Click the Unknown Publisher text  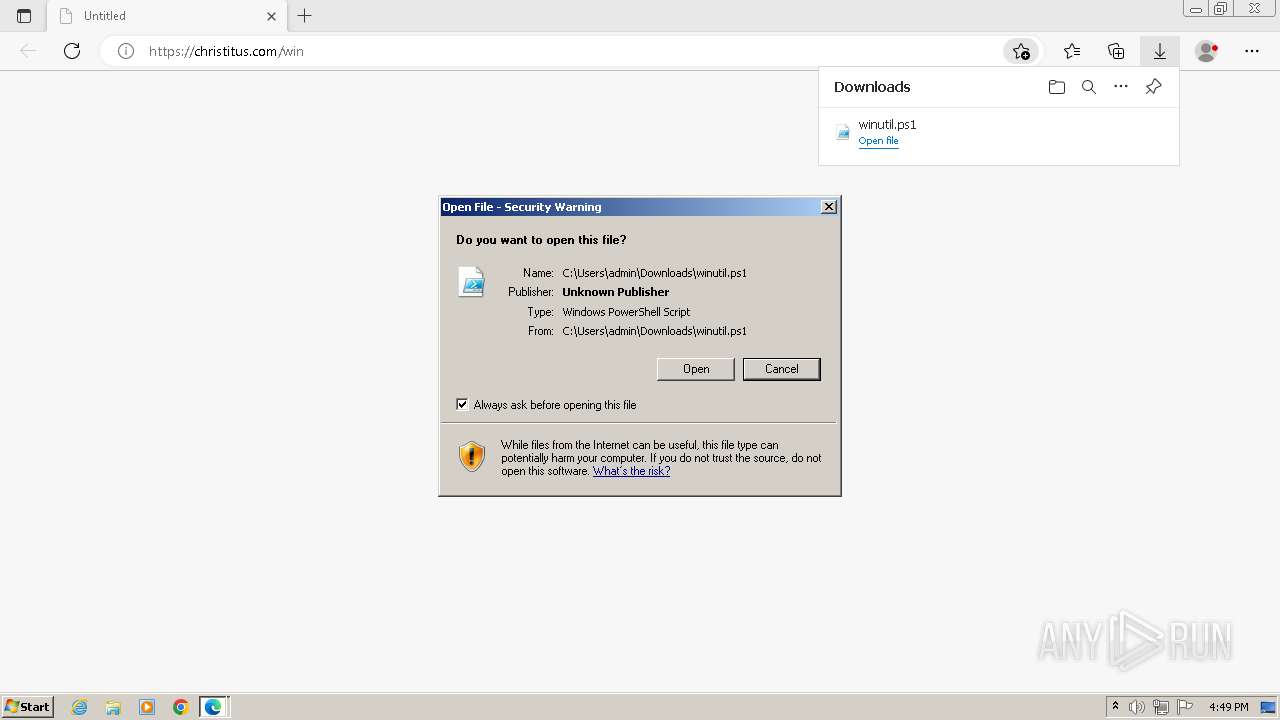pos(615,292)
